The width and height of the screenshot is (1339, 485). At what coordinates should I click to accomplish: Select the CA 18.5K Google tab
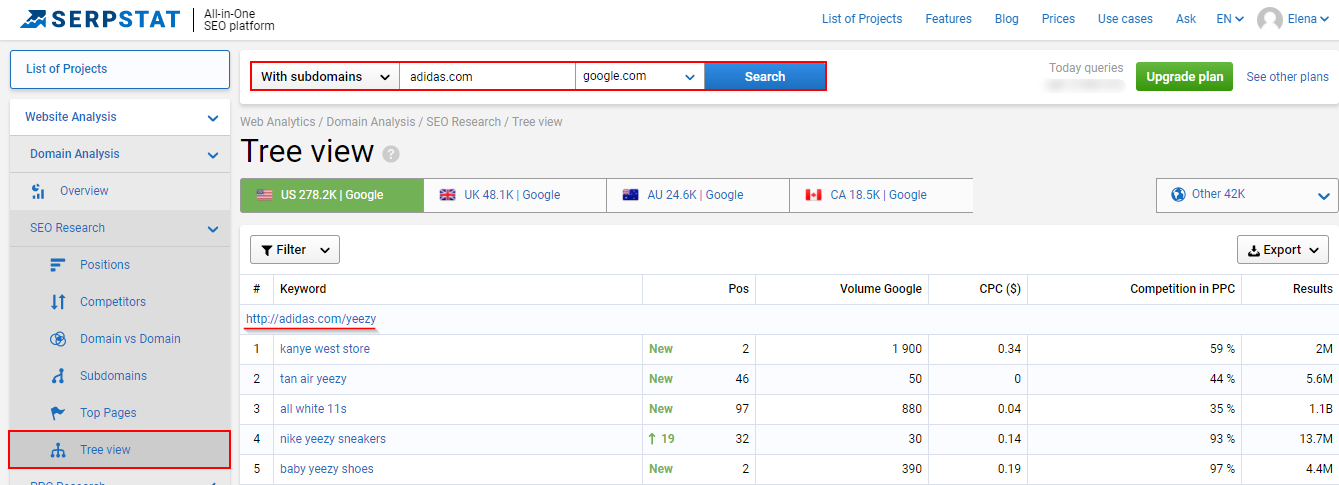point(881,195)
